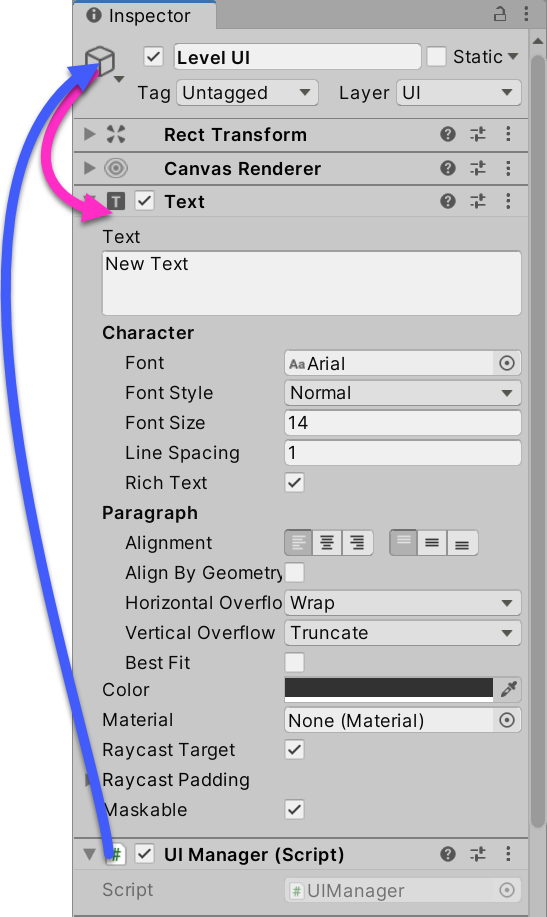
Task: Enable the Best Fit checkbox
Action: [x=294, y=663]
